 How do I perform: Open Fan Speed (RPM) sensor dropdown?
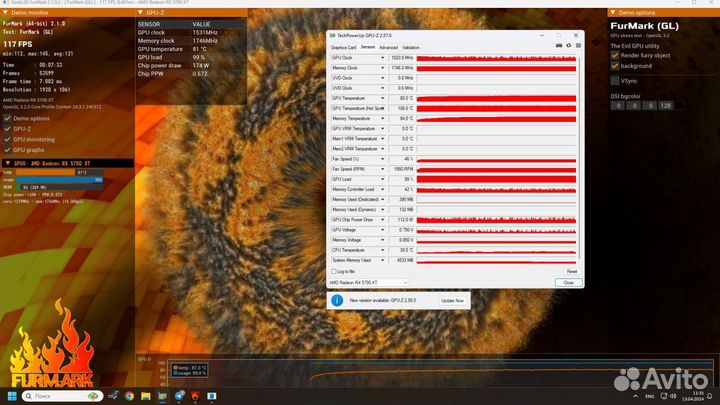click(382, 169)
